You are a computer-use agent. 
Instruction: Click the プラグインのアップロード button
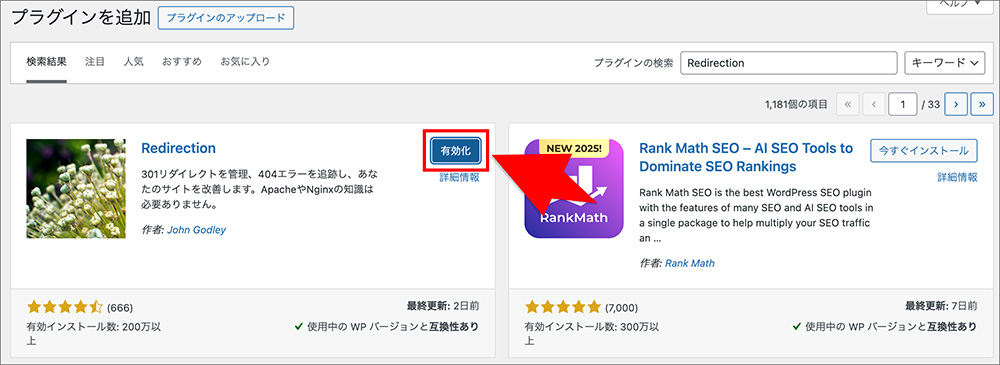point(226,18)
